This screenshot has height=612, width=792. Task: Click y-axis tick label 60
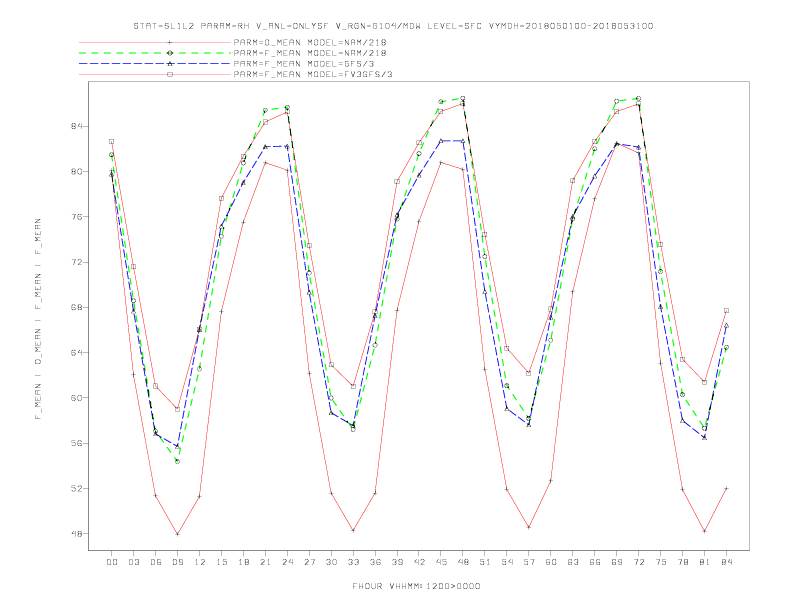pos(76,398)
